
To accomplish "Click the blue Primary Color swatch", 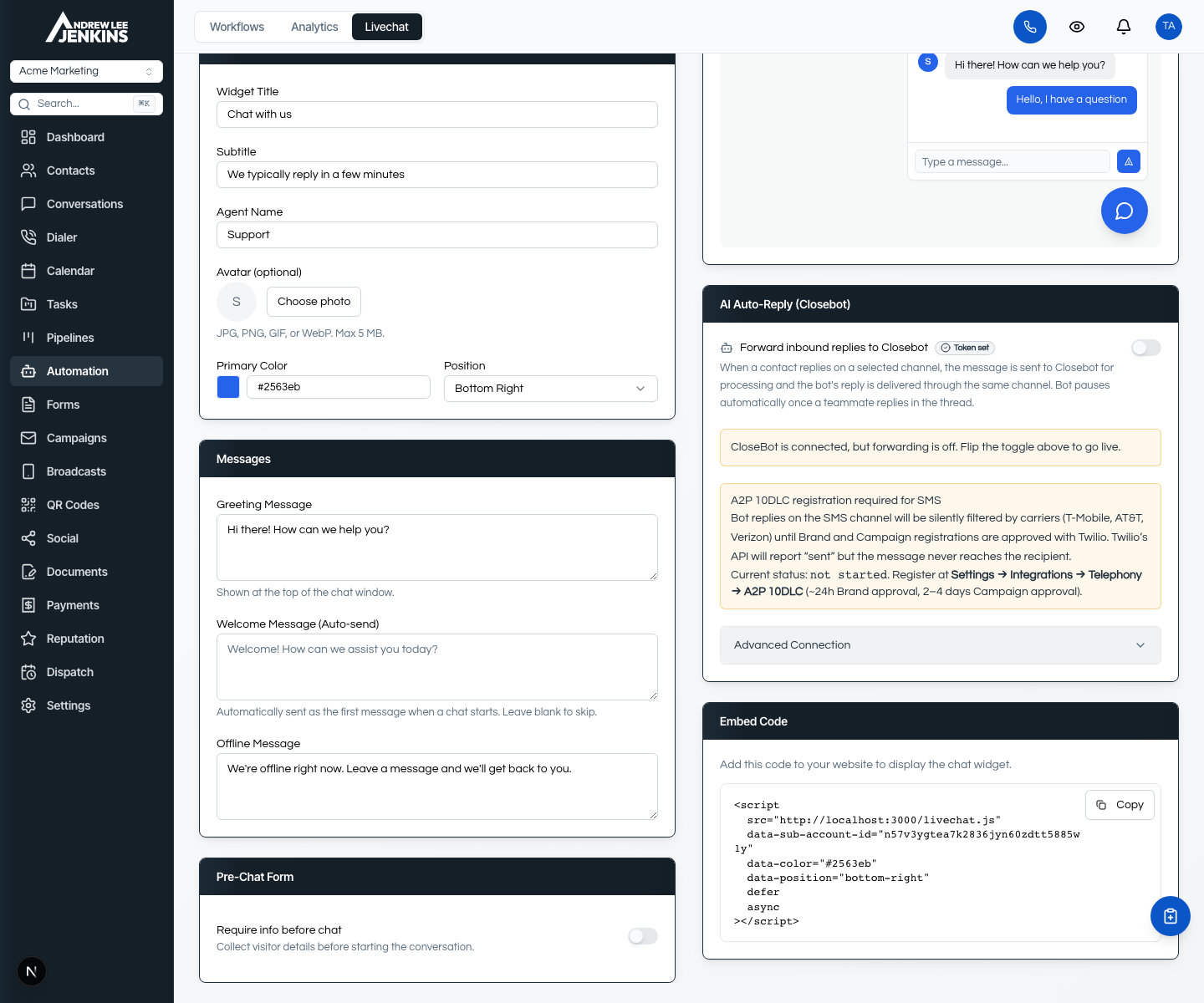I will pyautogui.click(x=228, y=387).
